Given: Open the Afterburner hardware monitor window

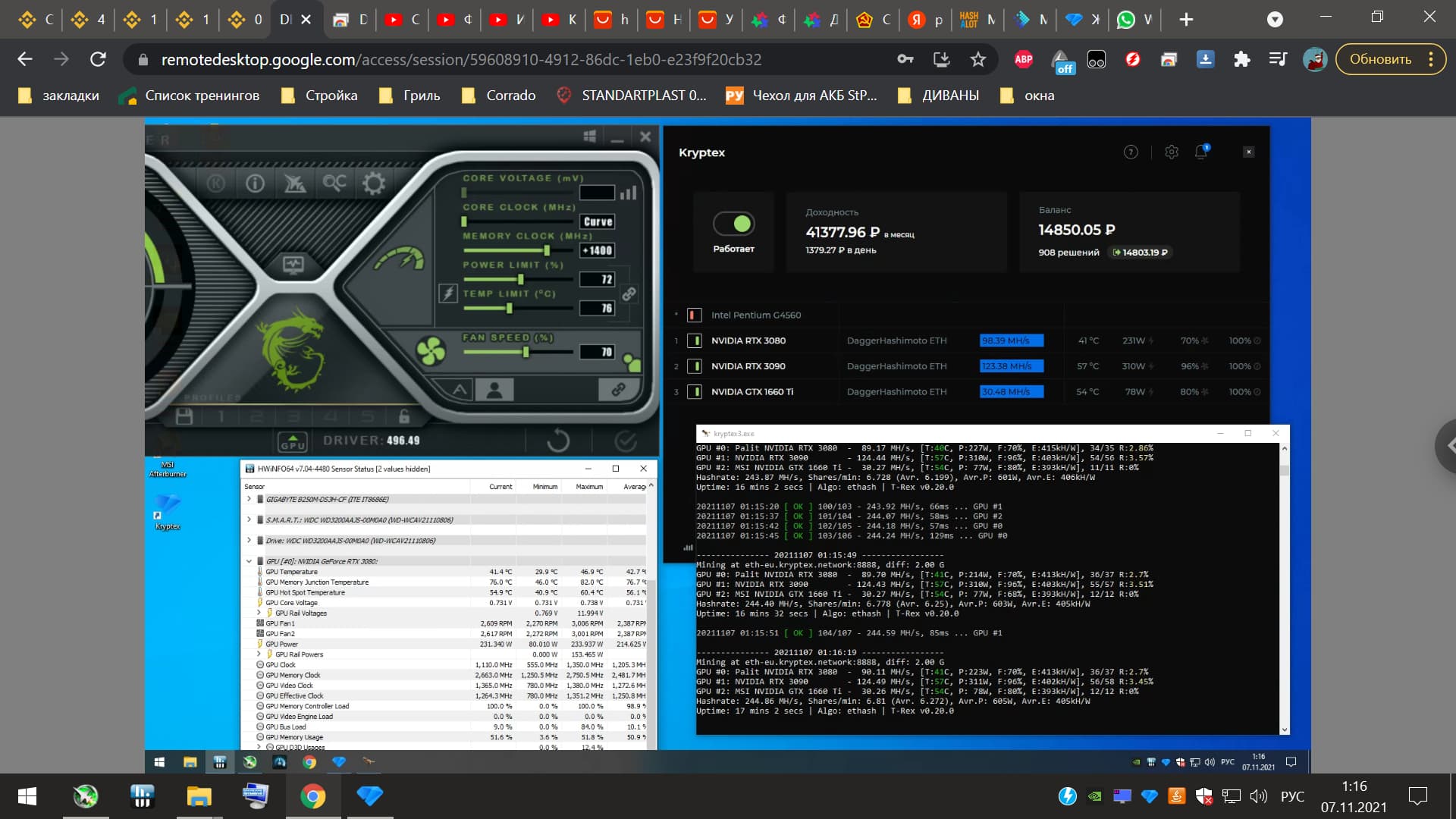Looking at the screenshot, I should [293, 265].
